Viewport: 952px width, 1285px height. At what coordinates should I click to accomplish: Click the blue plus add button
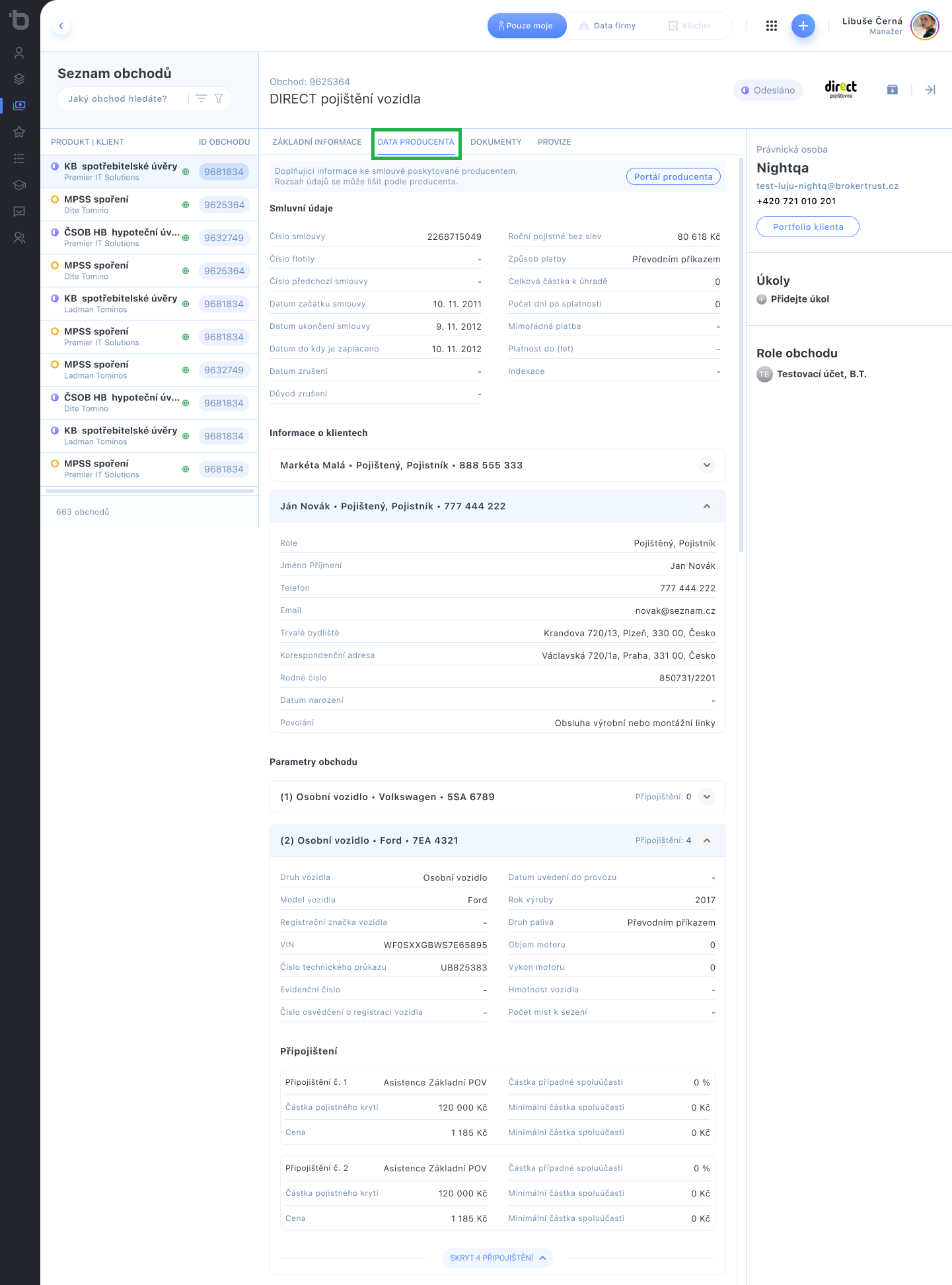[803, 26]
